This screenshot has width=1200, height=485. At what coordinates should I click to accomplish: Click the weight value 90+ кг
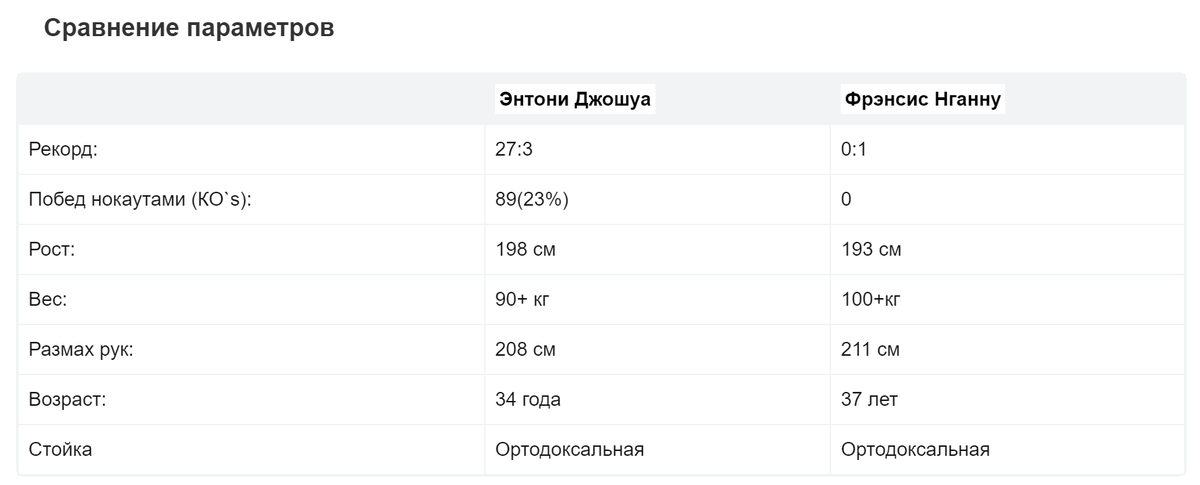pyautogui.click(x=523, y=300)
